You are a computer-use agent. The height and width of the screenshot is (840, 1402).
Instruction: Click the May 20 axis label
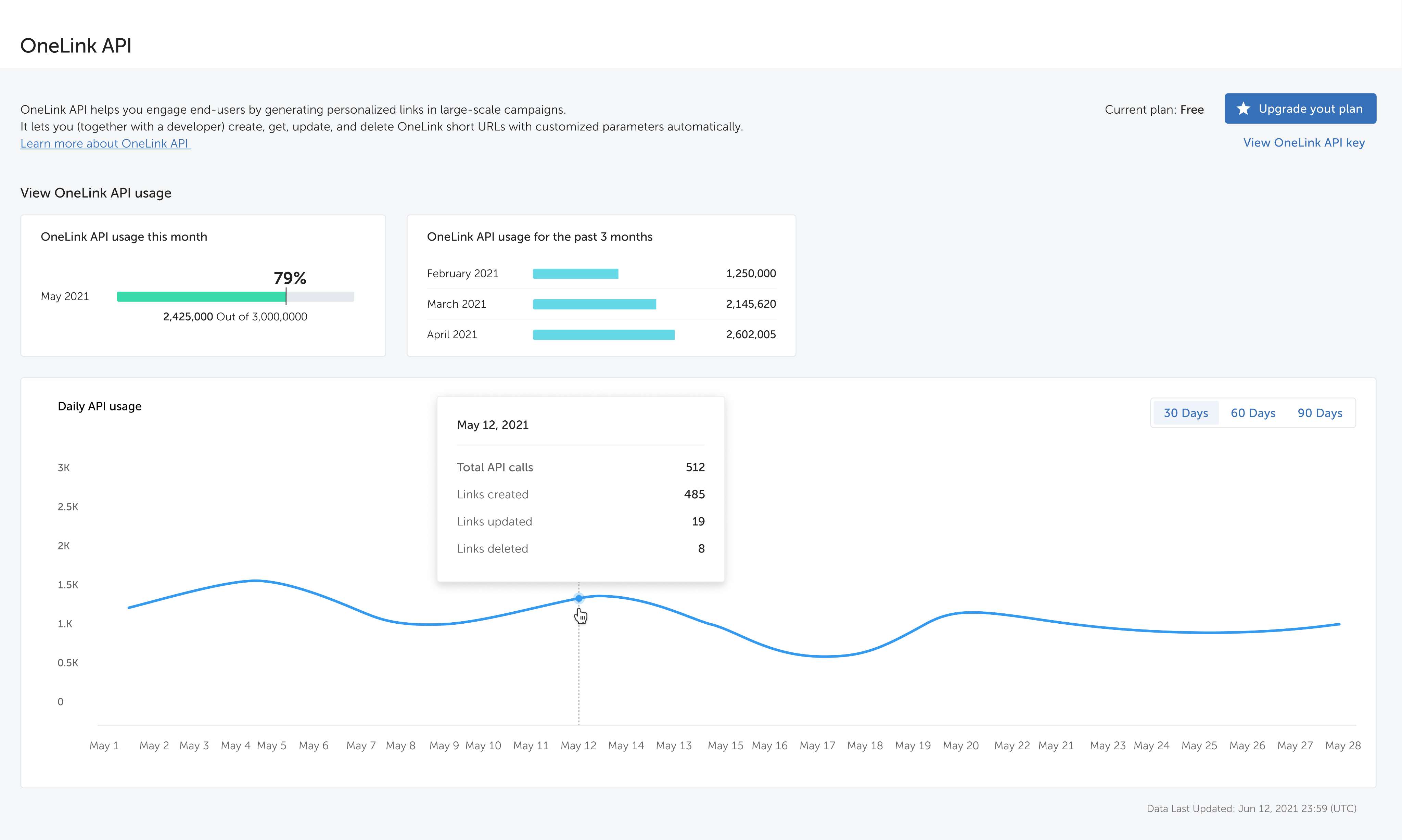tap(960, 746)
